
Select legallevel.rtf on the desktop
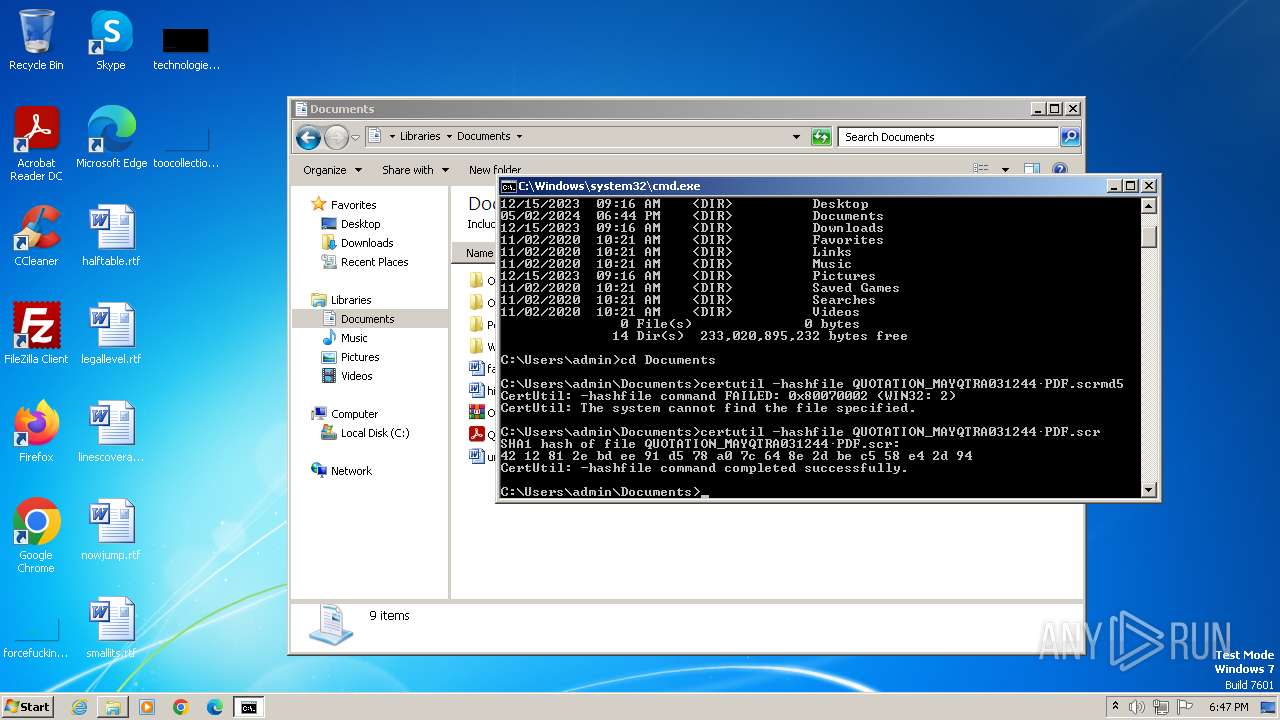coord(111,334)
